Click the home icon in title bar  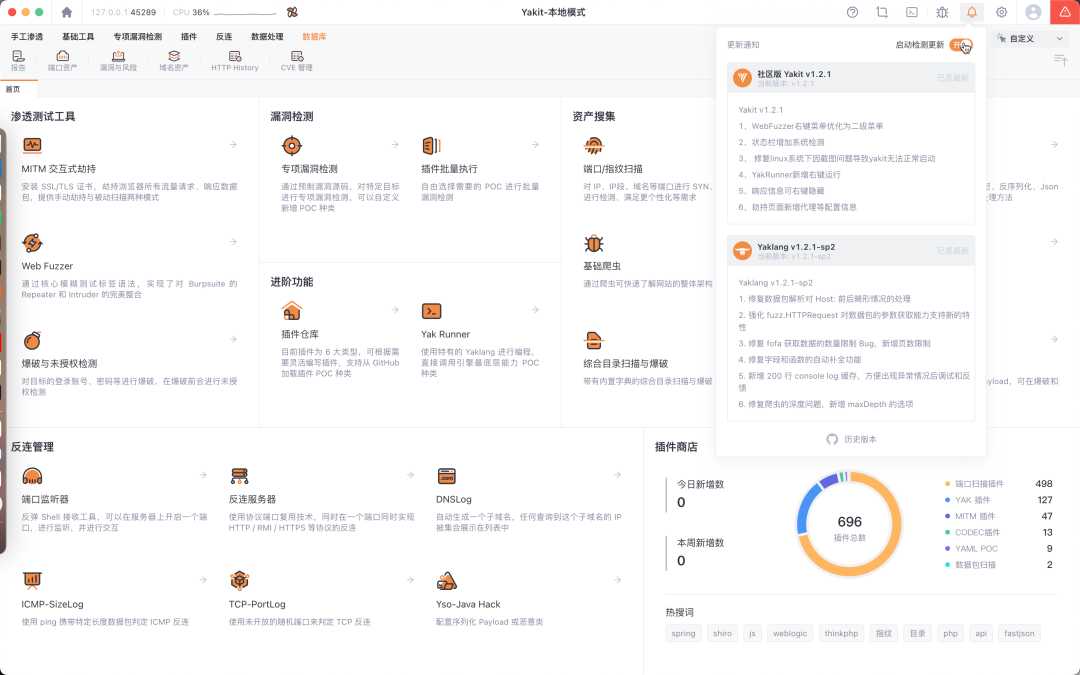[67, 12]
